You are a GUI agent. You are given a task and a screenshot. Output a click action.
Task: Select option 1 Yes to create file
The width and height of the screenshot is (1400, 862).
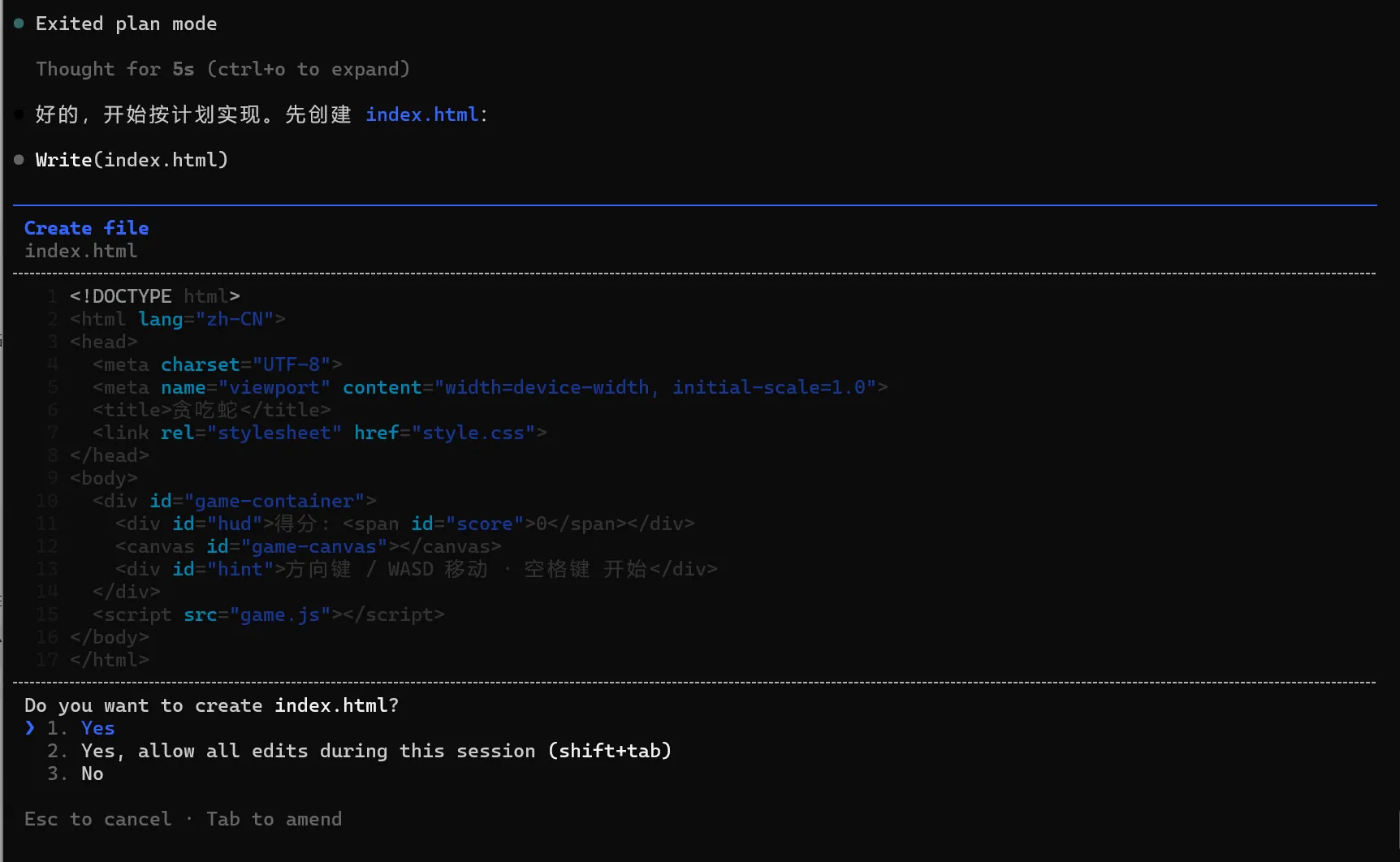point(80,728)
